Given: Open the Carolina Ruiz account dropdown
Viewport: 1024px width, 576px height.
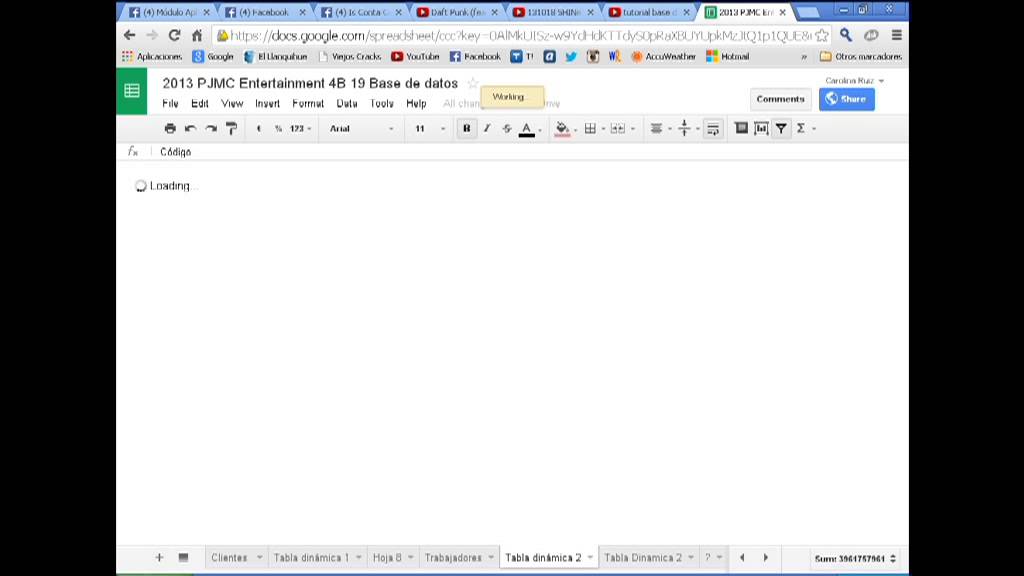Looking at the screenshot, I should [x=854, y=80].
